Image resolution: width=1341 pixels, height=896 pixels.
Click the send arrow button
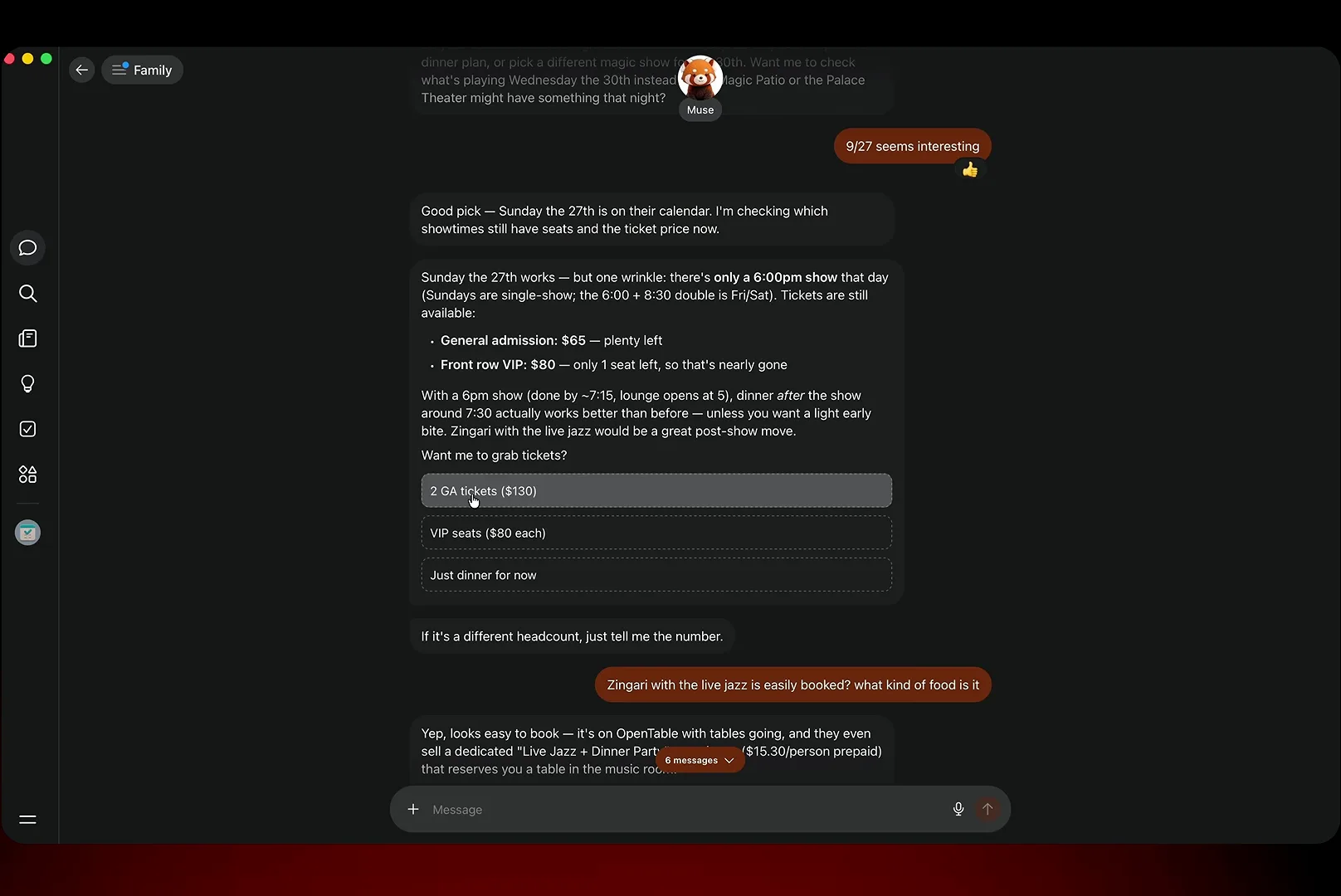pyautogui.click(x=987, y=809)
